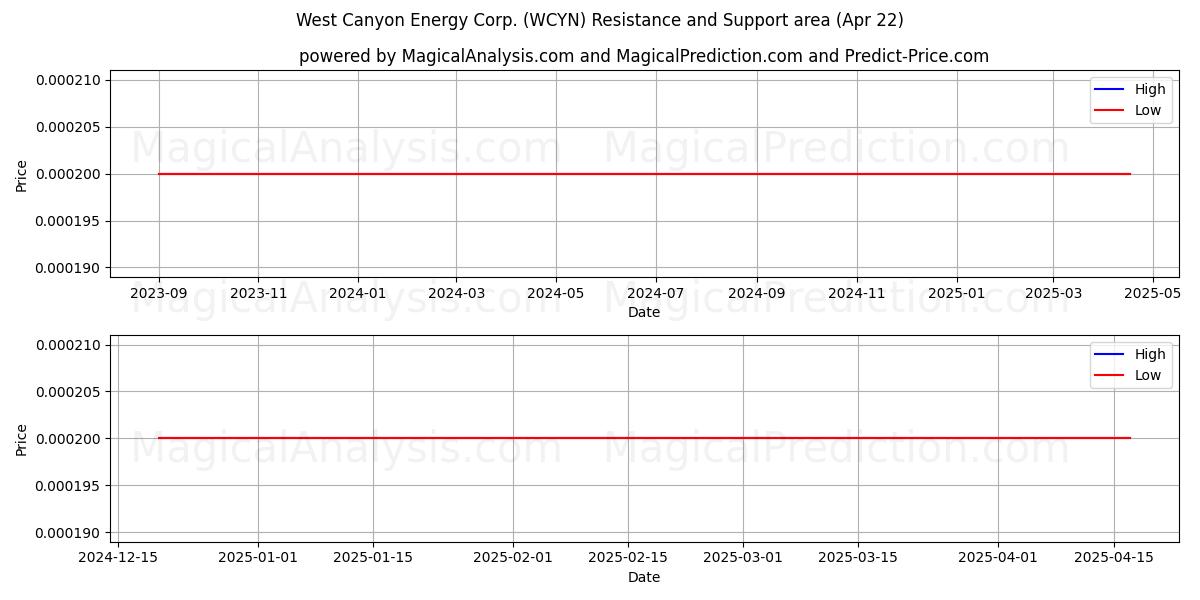The width and height of the screenshot is (1200, 600).
Task: Click the 2023-09 date tick label
Action: click(159, 294)
